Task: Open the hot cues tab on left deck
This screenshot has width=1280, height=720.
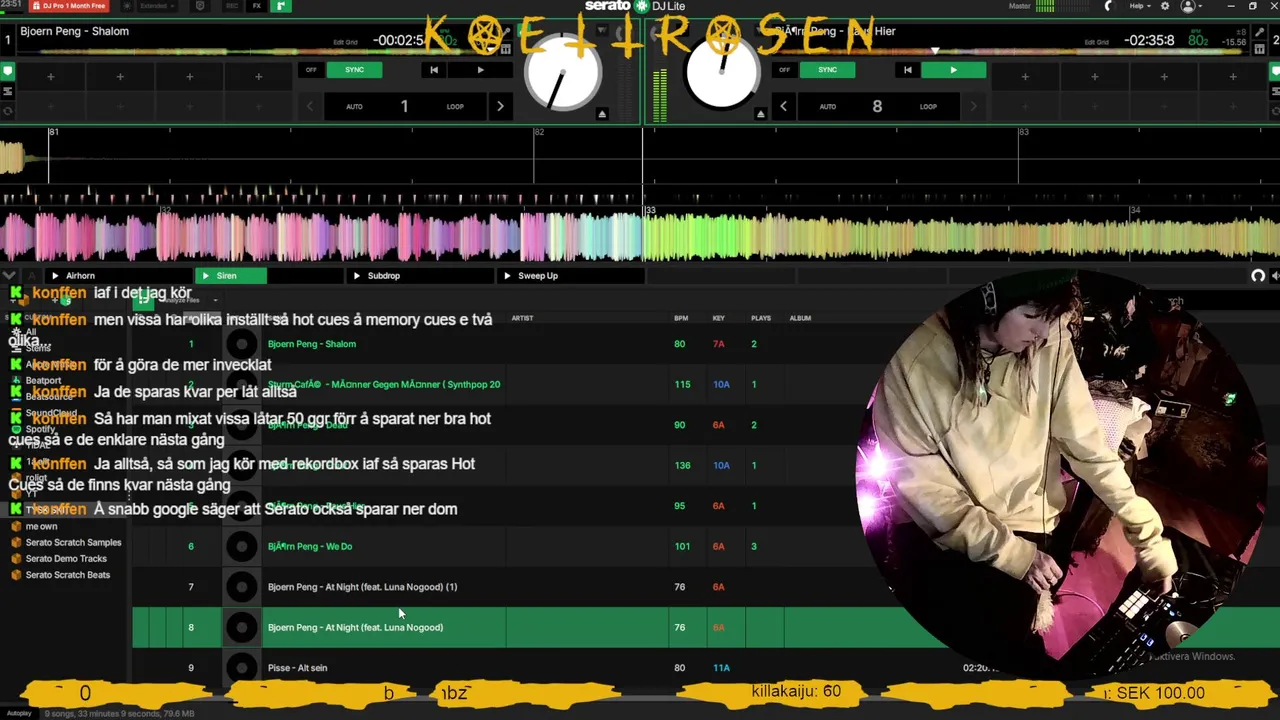Action: (x=8, y=72)
